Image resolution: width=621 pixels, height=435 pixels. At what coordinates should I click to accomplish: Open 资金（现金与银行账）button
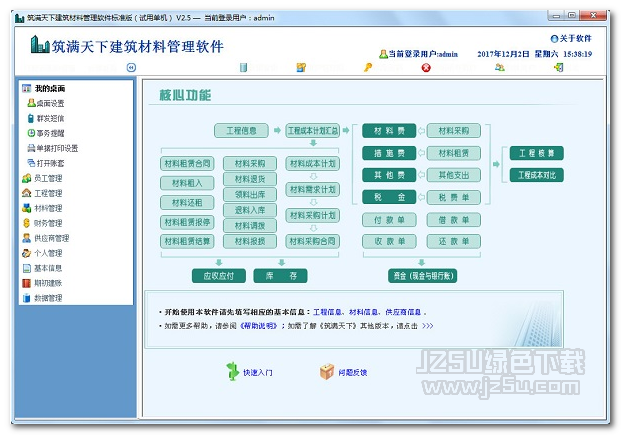tap(423, 276)
